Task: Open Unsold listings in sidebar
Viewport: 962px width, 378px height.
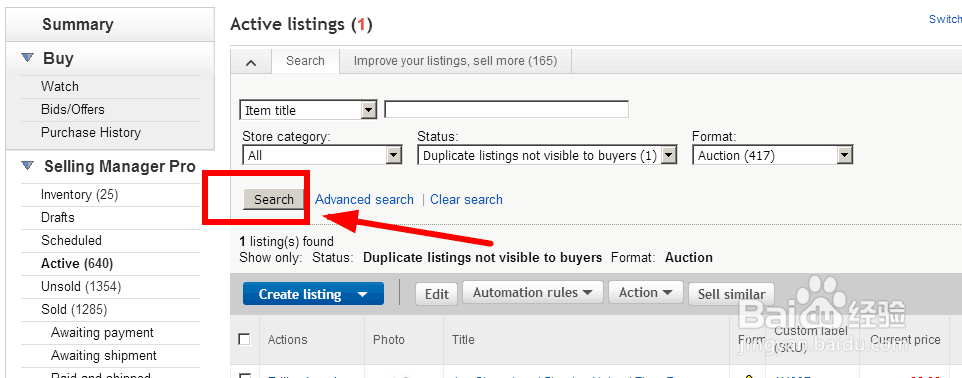Action: coord(81,287)
